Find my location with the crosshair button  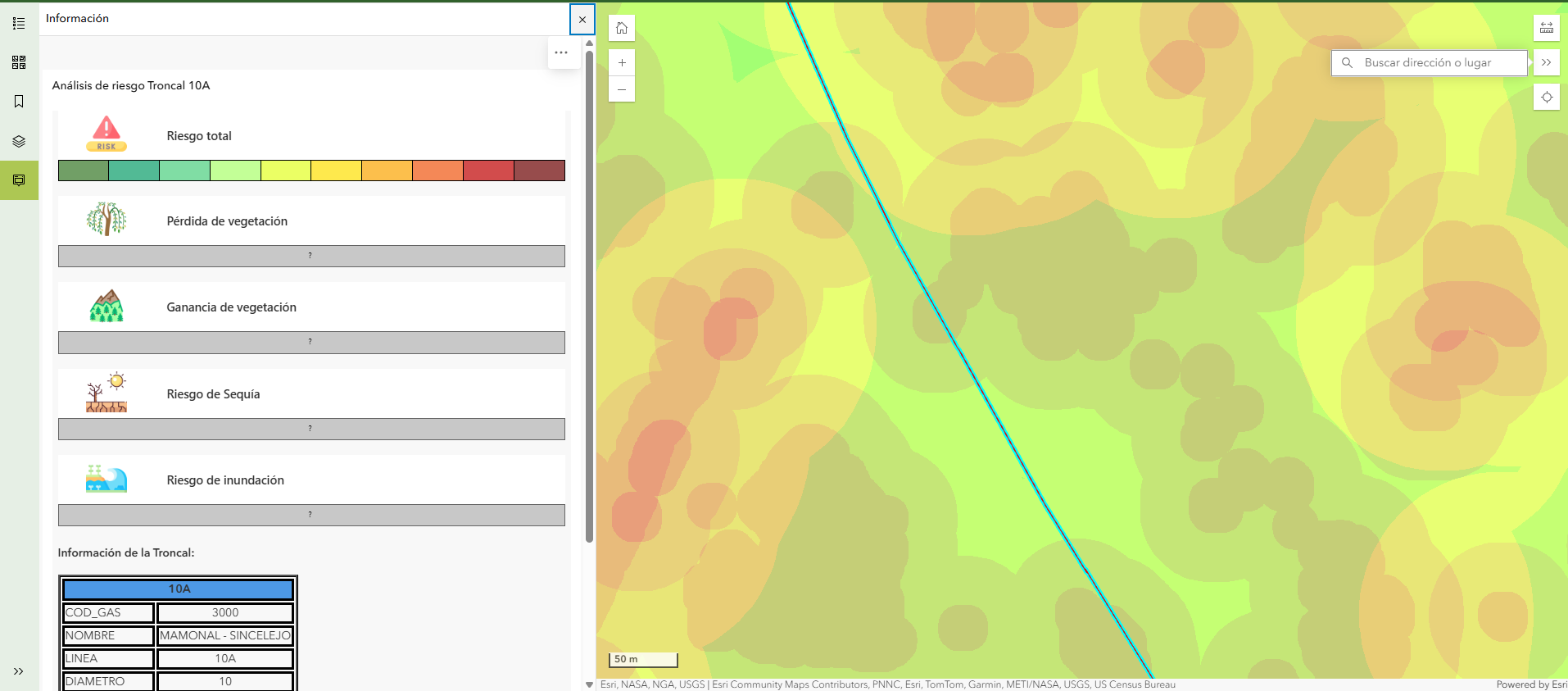click(1547, 97)
